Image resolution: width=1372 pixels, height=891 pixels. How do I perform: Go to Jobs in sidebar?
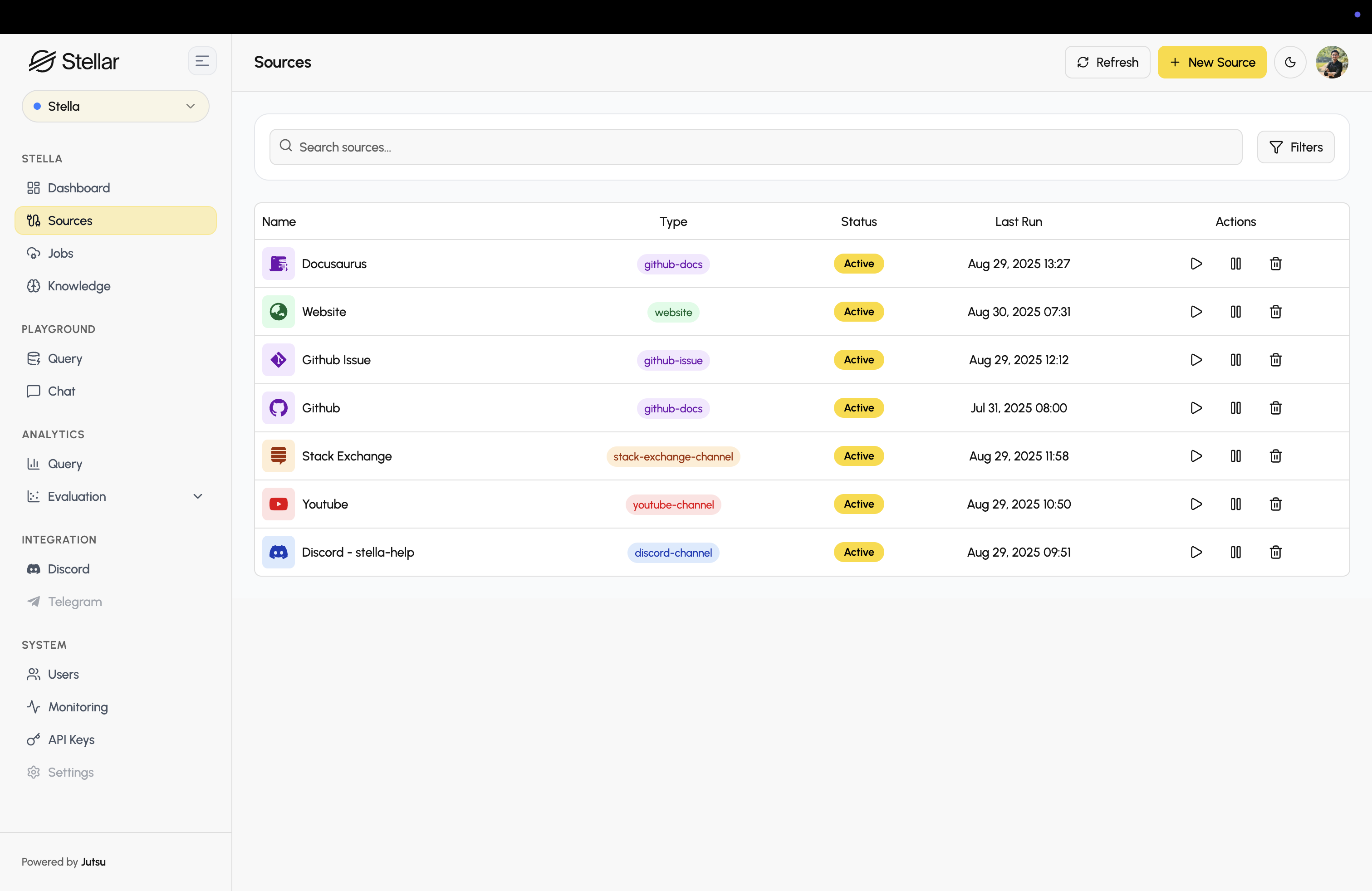tap(60, 253)
